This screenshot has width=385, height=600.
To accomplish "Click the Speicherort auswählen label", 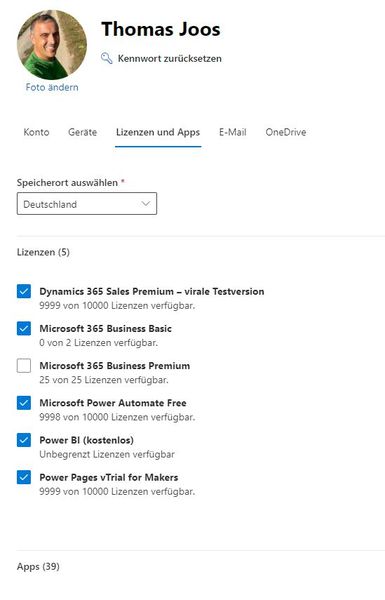I will click(67, 183).
